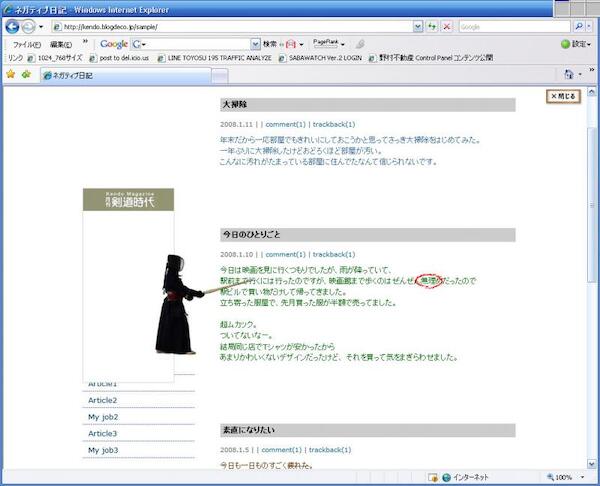Click the 今日のひとりごと post heading
600x486 pixels.
251,235
